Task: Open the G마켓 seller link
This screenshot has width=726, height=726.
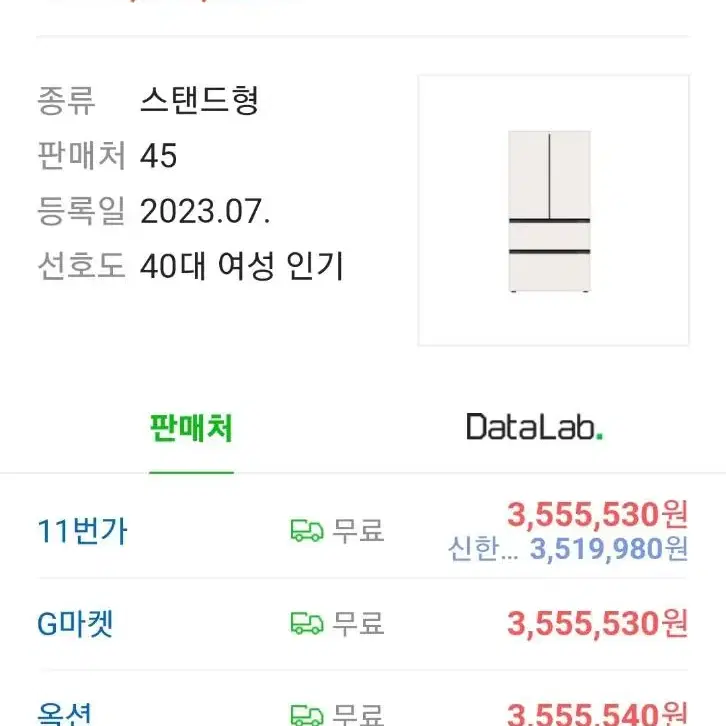Action: (75, 623)
